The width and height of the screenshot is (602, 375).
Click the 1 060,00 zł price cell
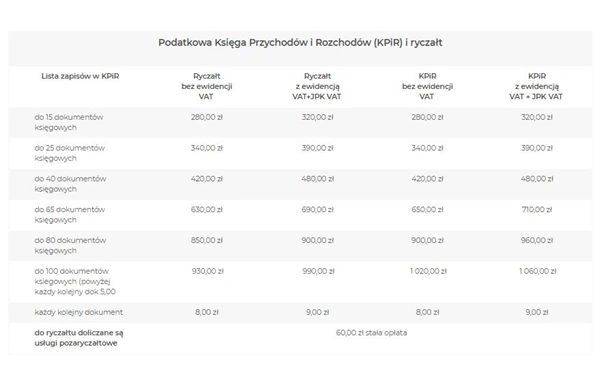click(538, 271)
